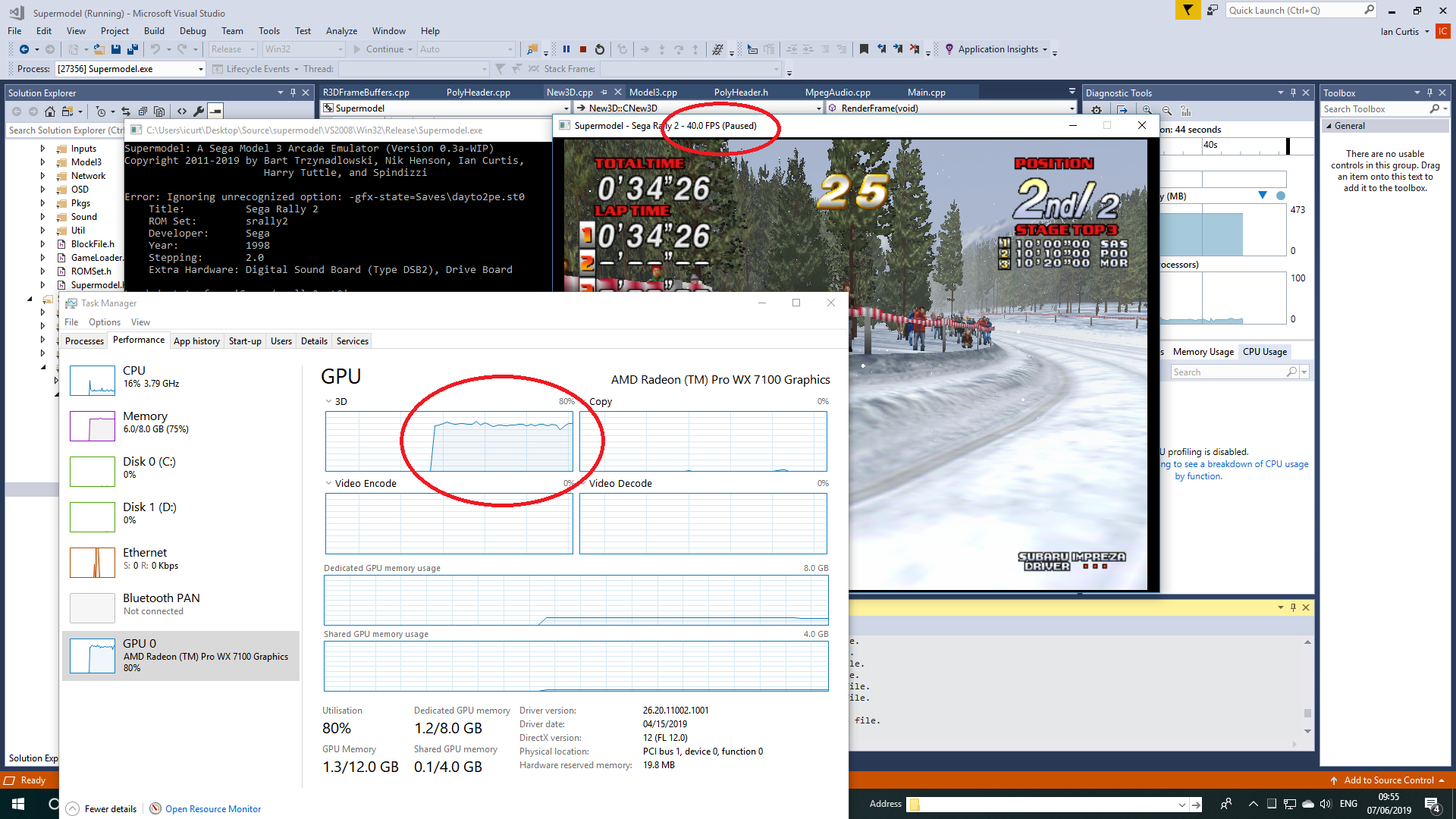Open the Analyze menu
Screen dimensions: 1456x819
tap(341, 31)
